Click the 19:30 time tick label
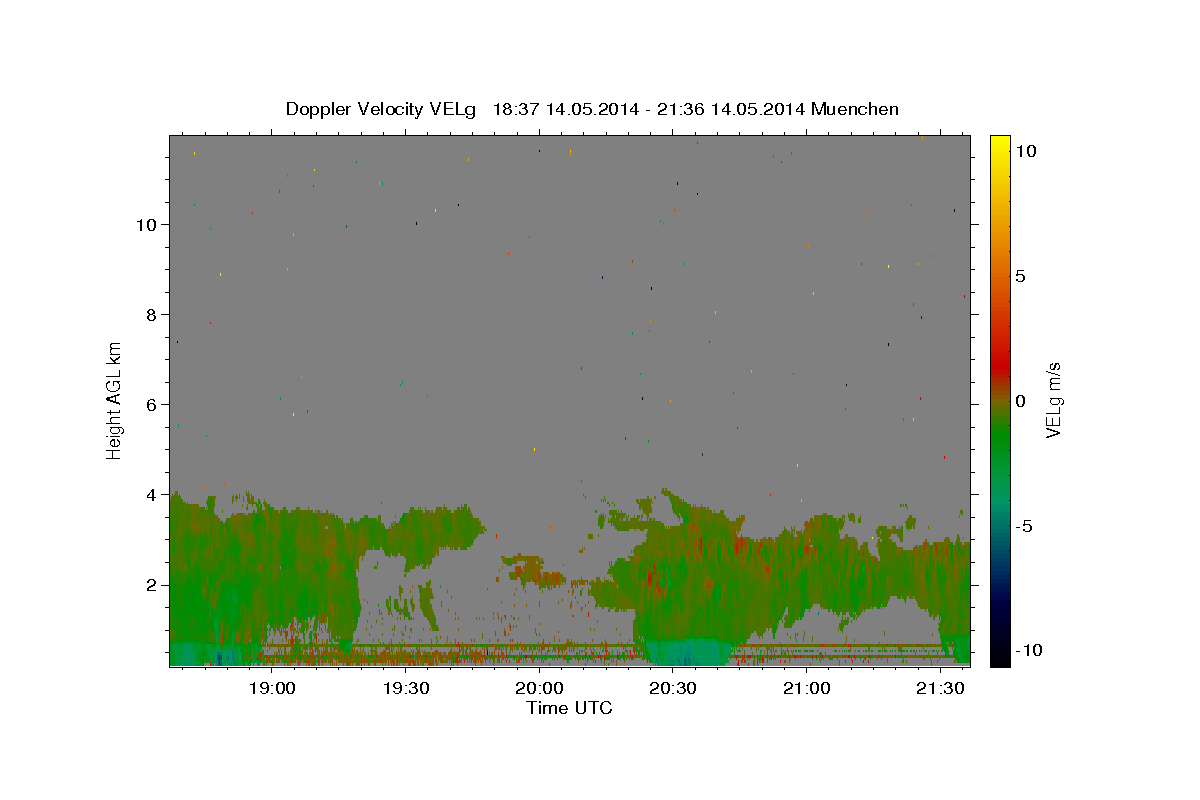This screenshot has width=1200, height=800. [x=405, y=688]
